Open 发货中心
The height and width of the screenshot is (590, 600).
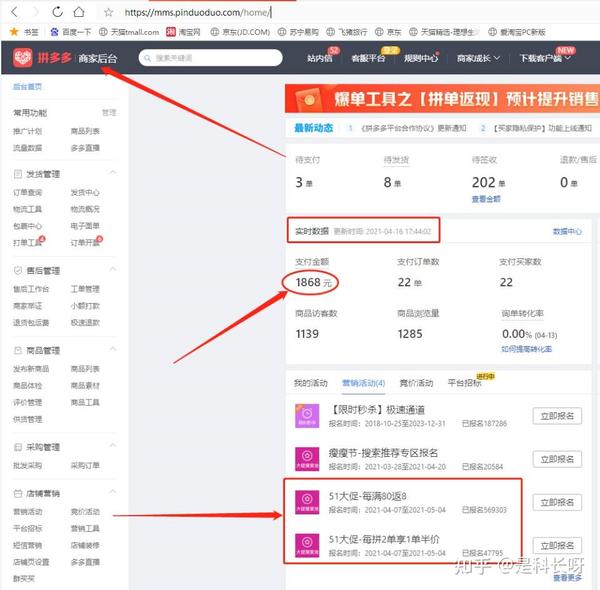coord(85,192)
